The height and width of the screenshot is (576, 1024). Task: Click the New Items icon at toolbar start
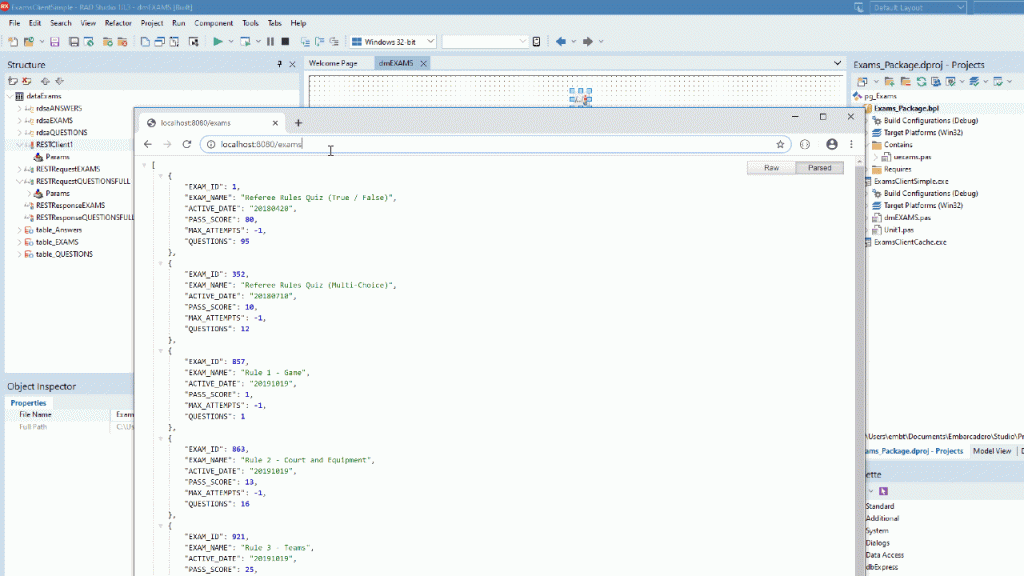coord(13,42)
